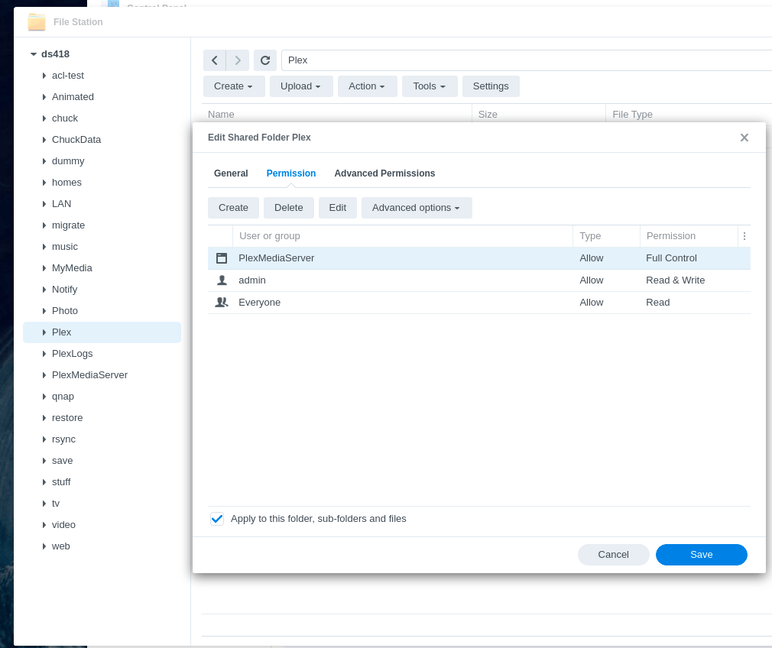Click the Everyone group icon

point(222,302)
